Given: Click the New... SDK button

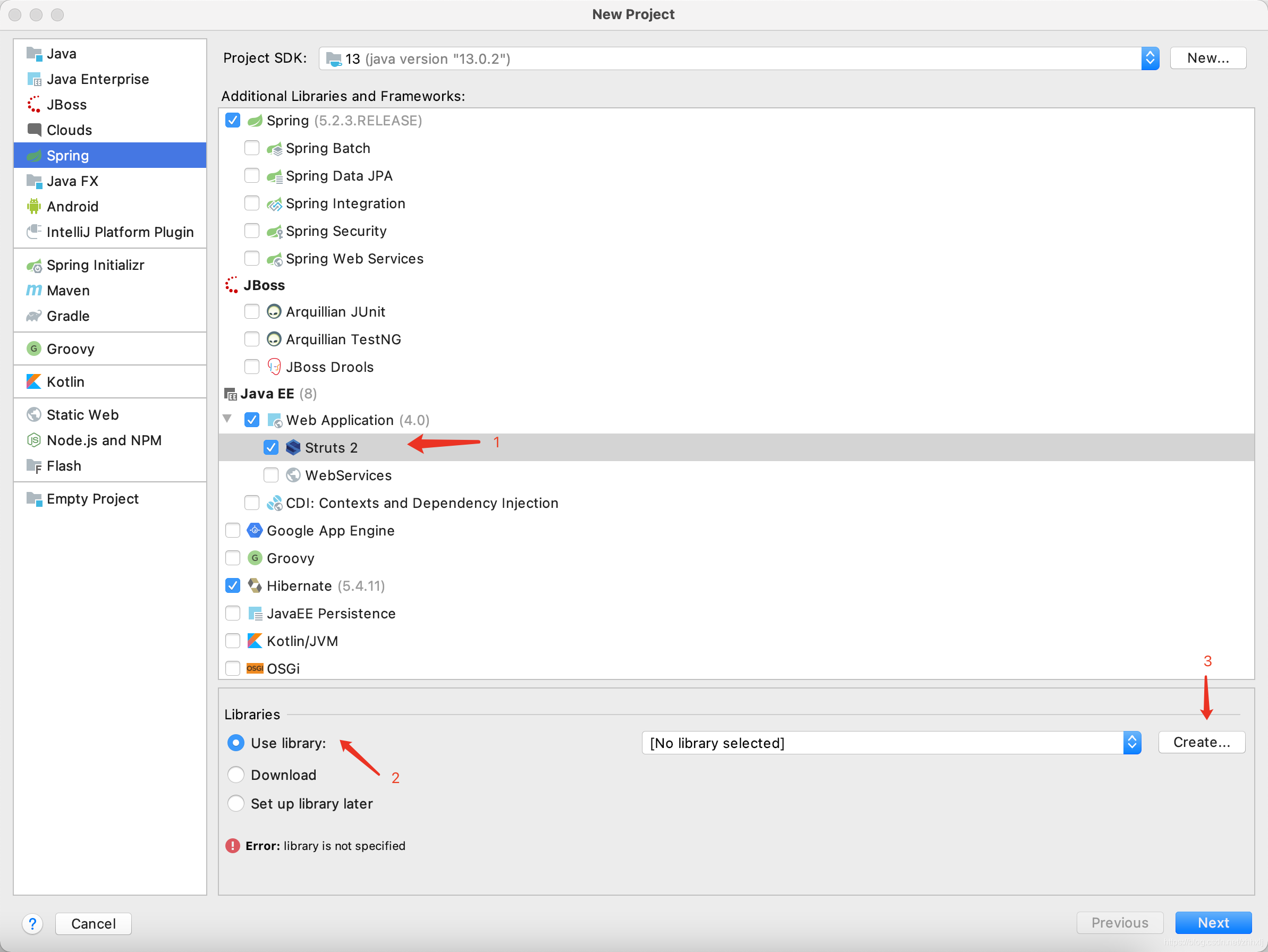Looking at the screenshot, I should tap(1207, 58).
